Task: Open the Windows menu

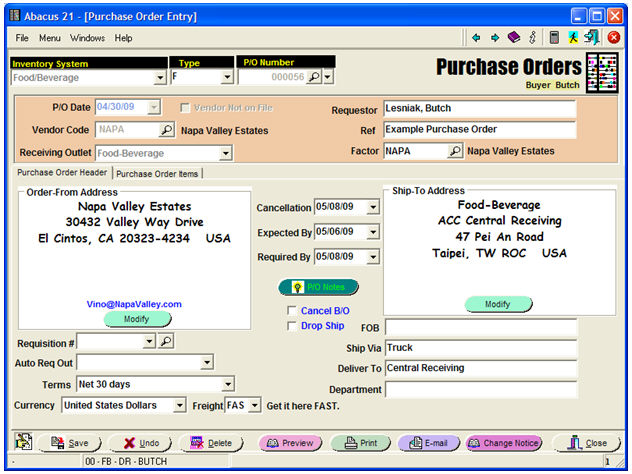Action: coord(87,38)
